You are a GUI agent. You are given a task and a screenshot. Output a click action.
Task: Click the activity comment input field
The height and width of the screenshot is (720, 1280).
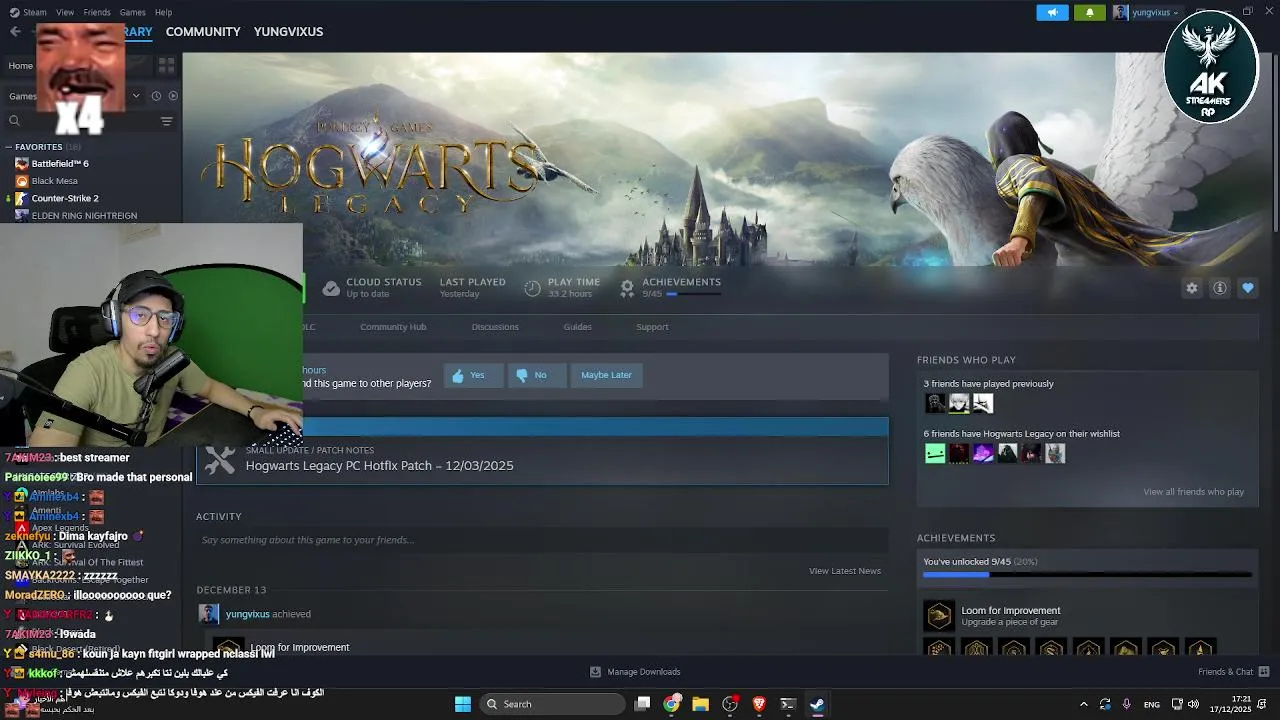[542, 540]
